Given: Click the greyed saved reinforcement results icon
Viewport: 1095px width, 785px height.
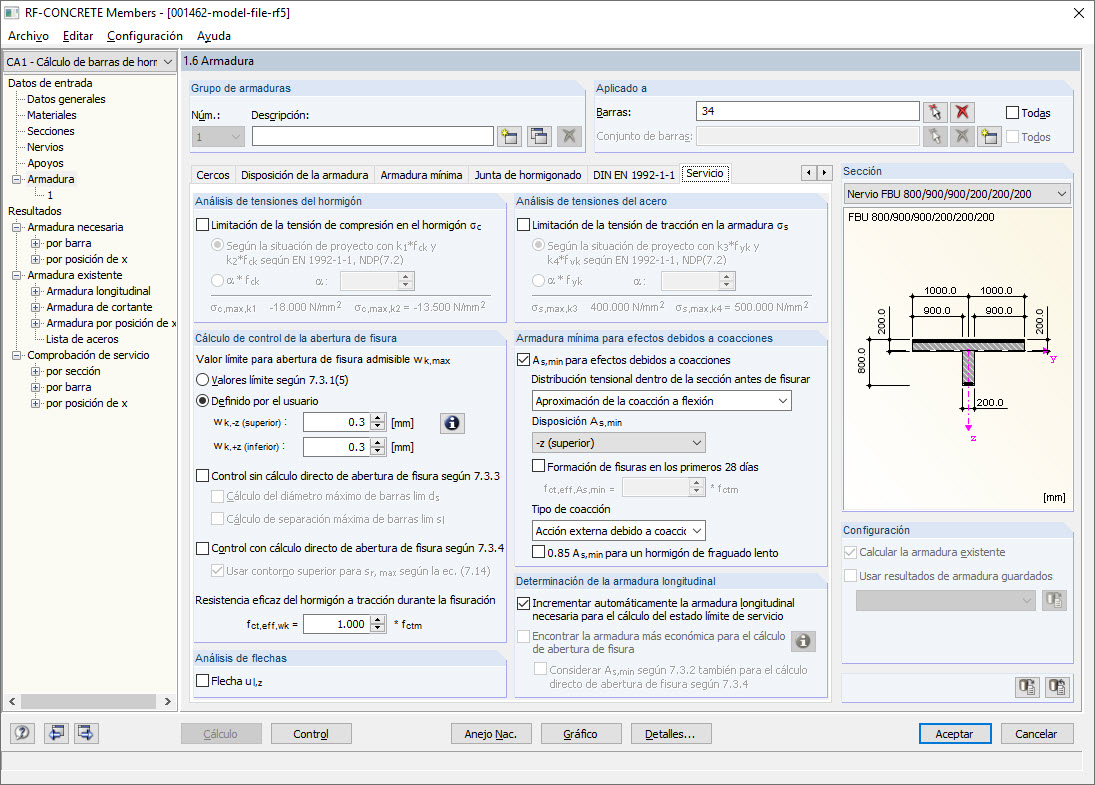Looking at the screenshot, I should coord(1054,601).
